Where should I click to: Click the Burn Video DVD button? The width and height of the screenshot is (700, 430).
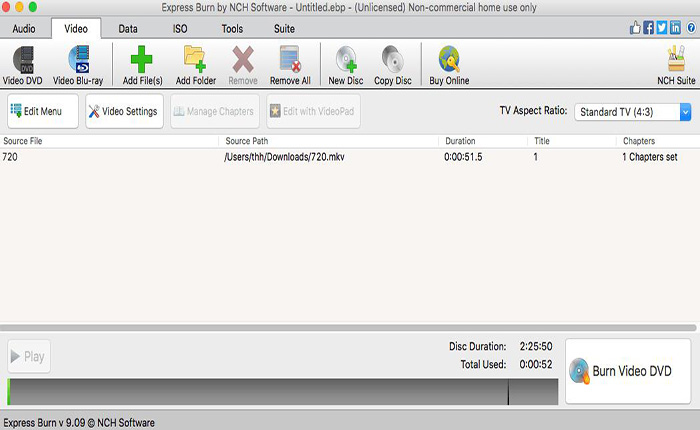pos(628,371)
